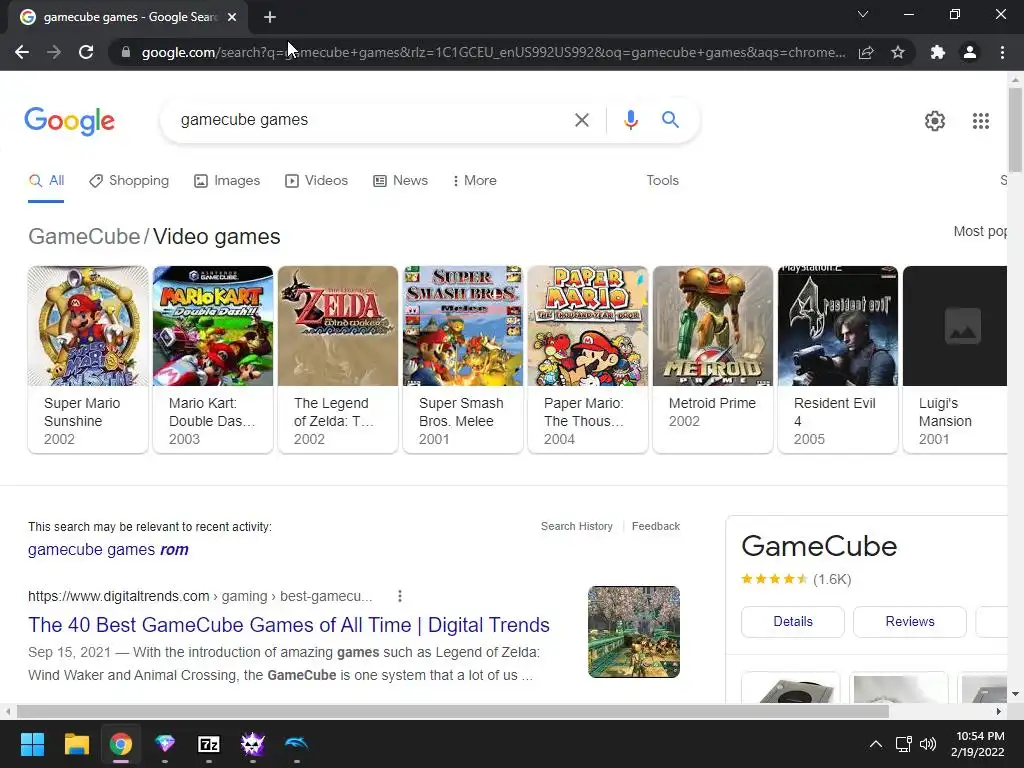Open the 40 Best GameCube Games article
The image size is (1024, 768).
[x=289, y=625]
